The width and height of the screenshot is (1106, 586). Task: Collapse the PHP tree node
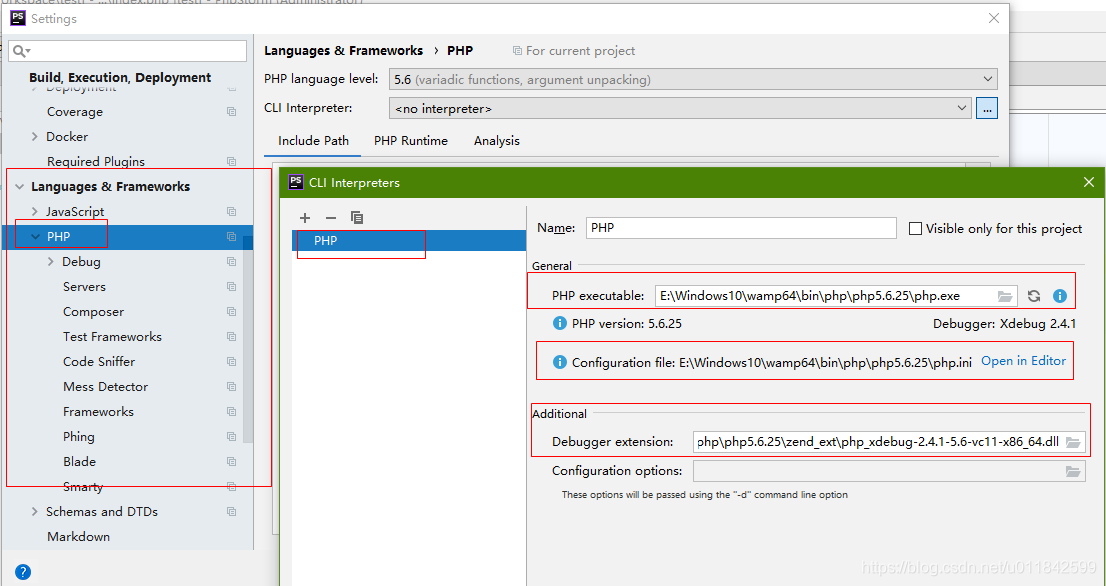pos(35,237)
